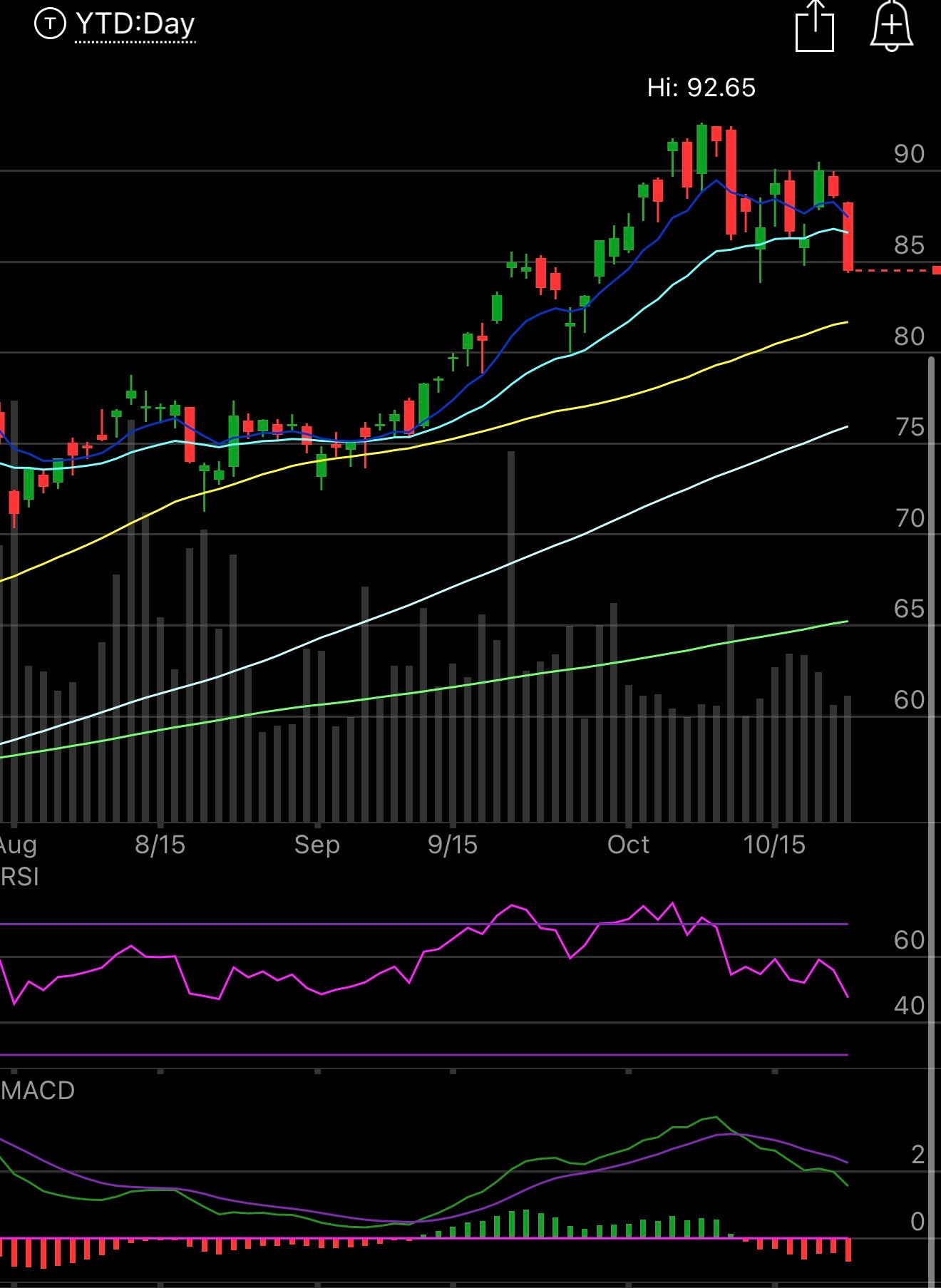Tap the Hi: 92.65 high label

coord(701,88)
